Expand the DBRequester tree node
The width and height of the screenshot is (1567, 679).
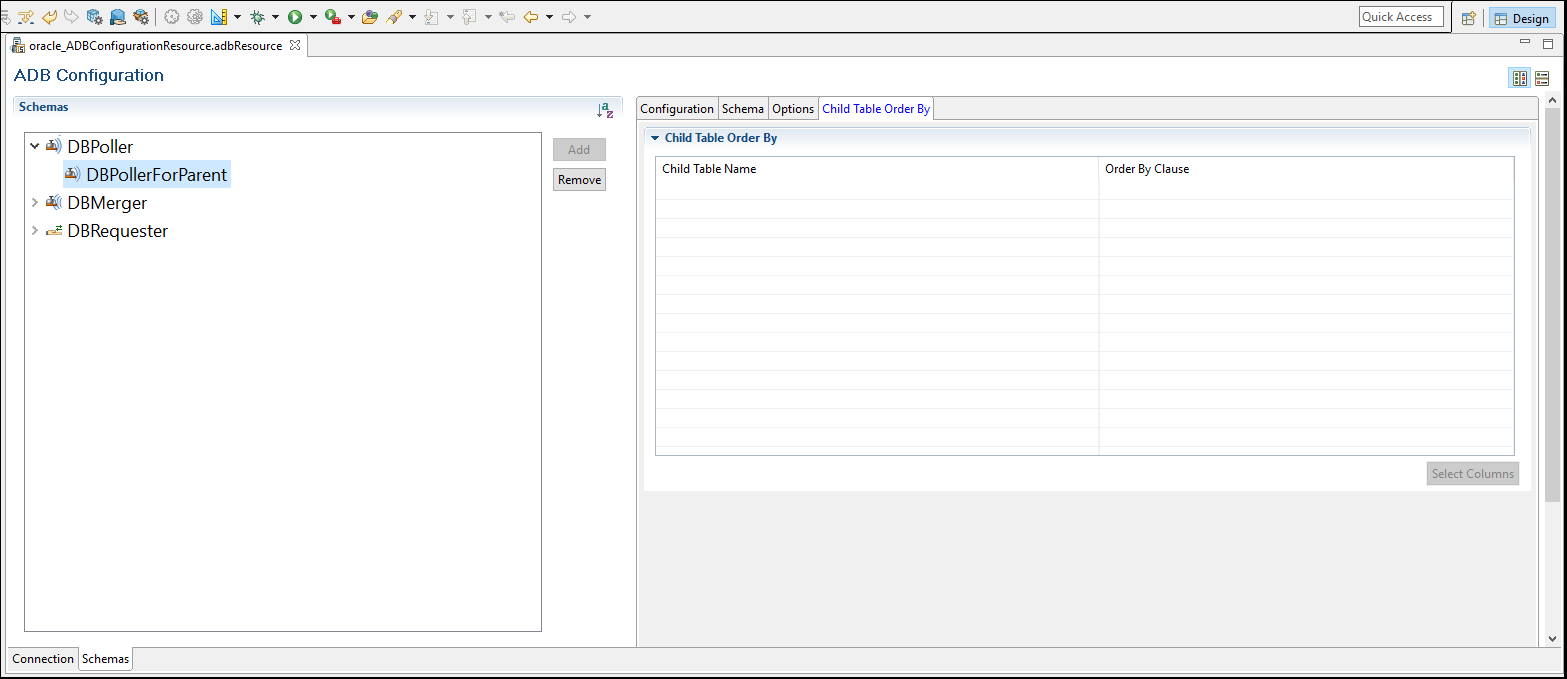tap(35, 230)
